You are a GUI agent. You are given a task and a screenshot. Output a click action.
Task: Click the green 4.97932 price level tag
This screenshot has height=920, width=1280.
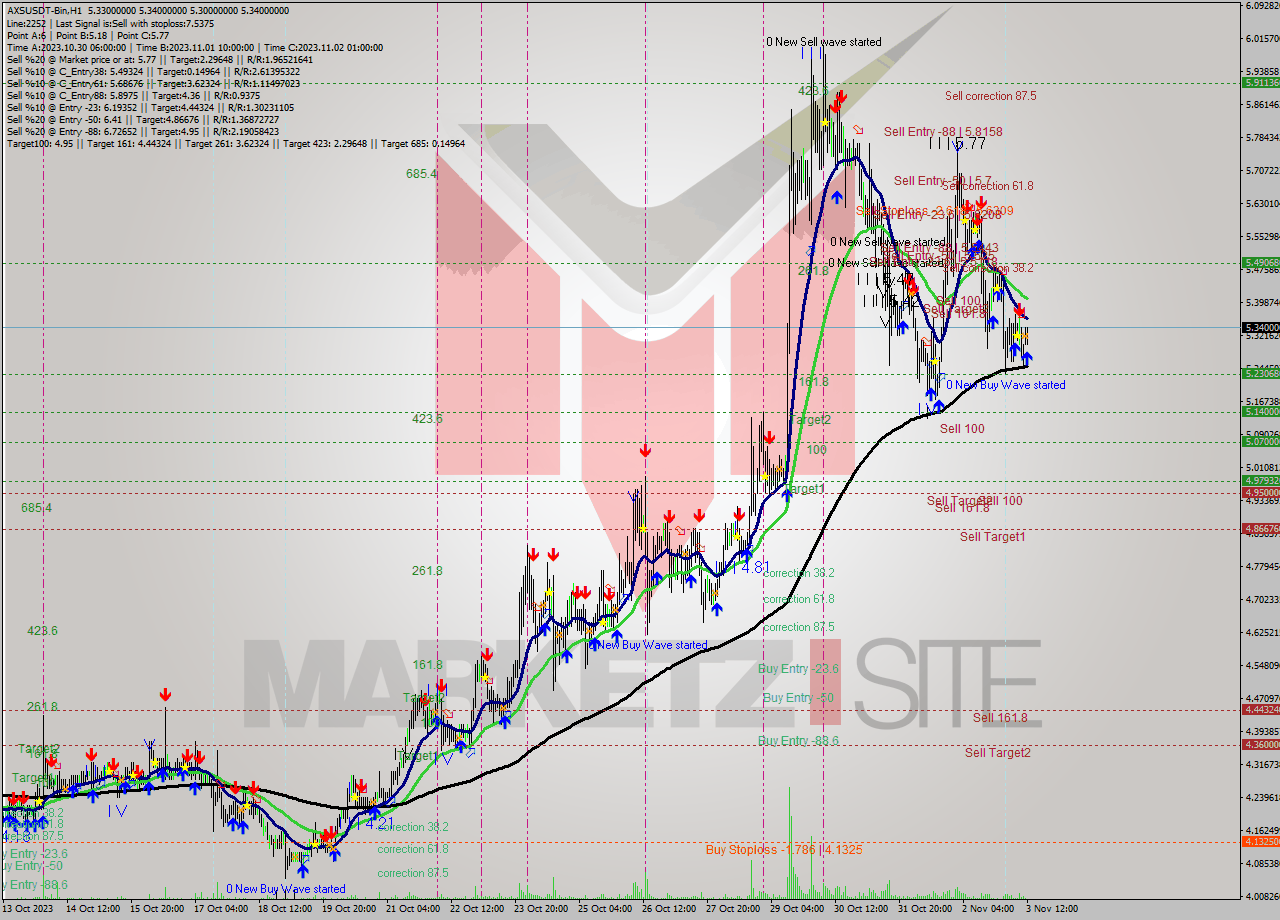(x=1260, y=480)
